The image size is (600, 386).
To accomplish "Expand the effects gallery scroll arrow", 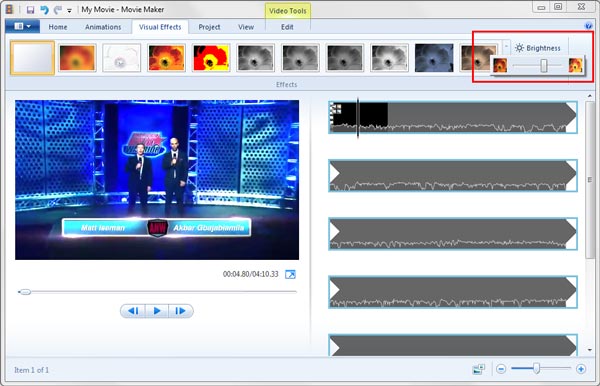I will [x=506, y=46].
